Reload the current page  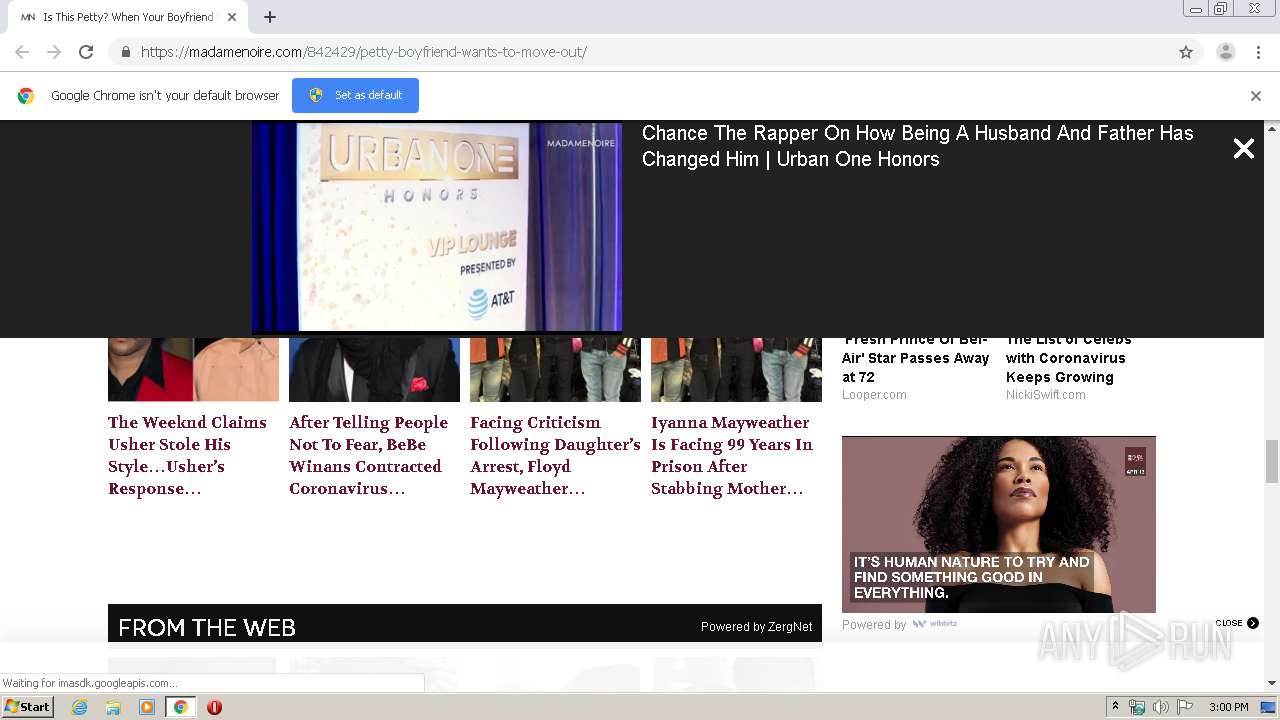[x=86, y=52]
